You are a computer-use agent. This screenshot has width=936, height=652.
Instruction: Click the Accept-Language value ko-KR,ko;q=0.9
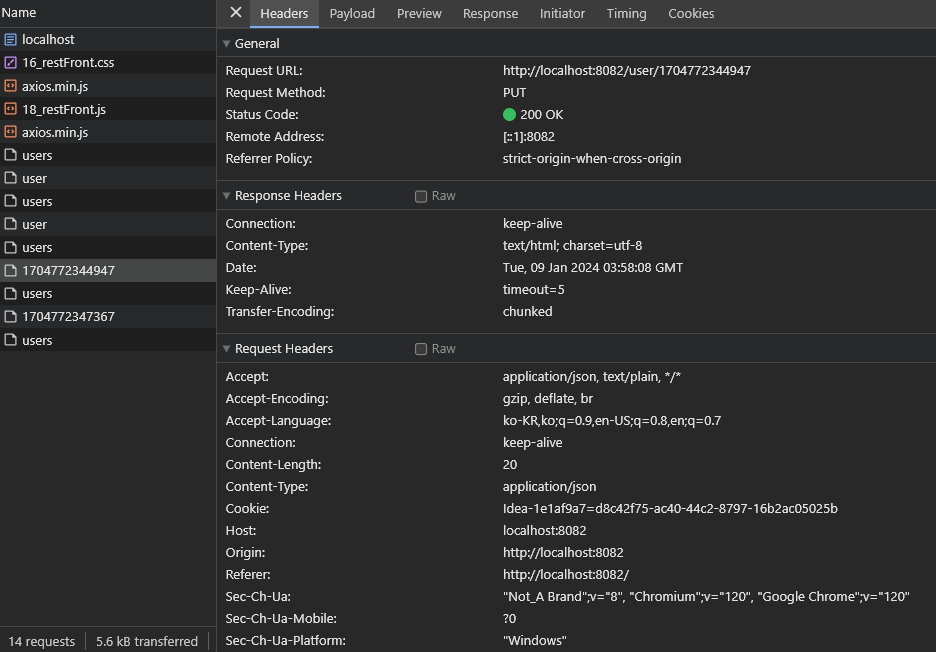click(612, 421)
